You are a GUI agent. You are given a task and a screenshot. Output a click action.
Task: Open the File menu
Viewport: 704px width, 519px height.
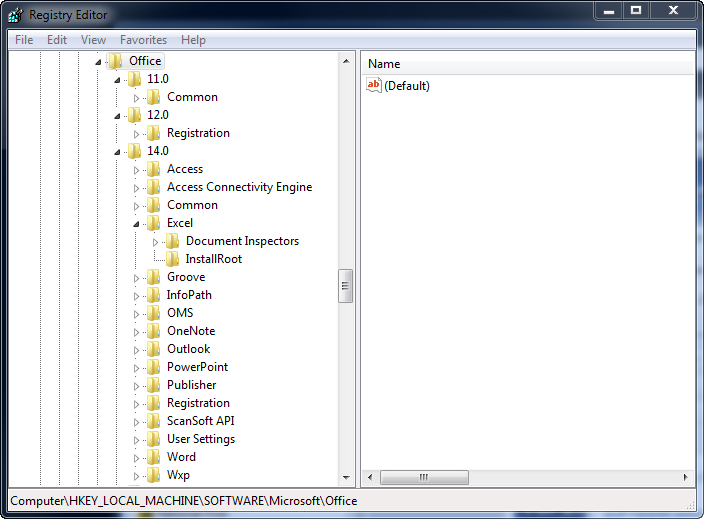click(x=24, y=40)
